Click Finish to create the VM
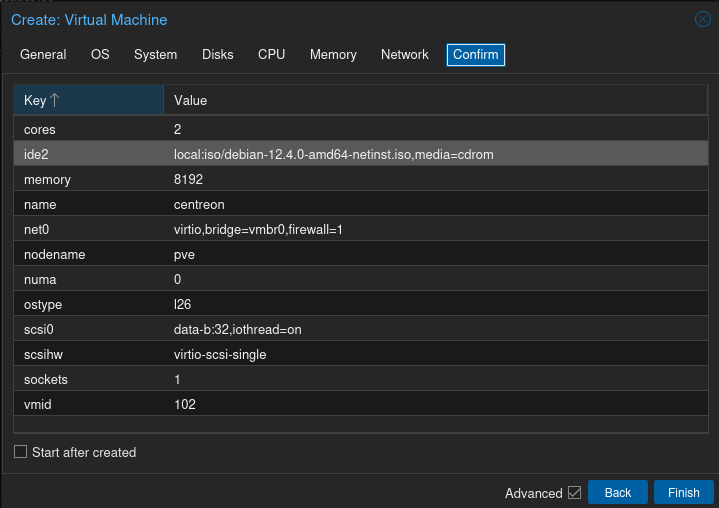The image size is (719, 508). (683, 493)
